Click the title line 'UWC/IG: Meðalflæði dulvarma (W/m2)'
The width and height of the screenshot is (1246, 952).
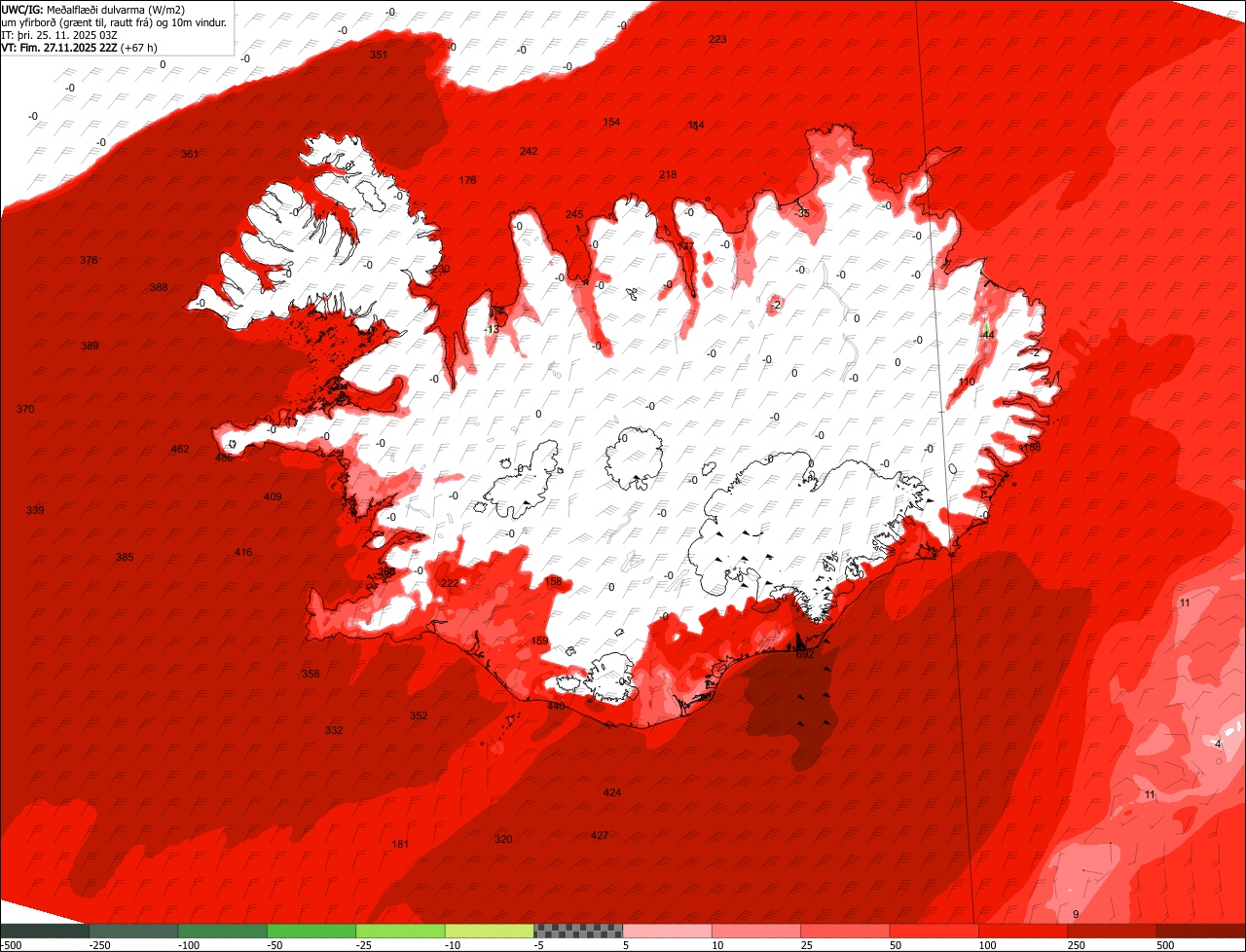point(93,10)
